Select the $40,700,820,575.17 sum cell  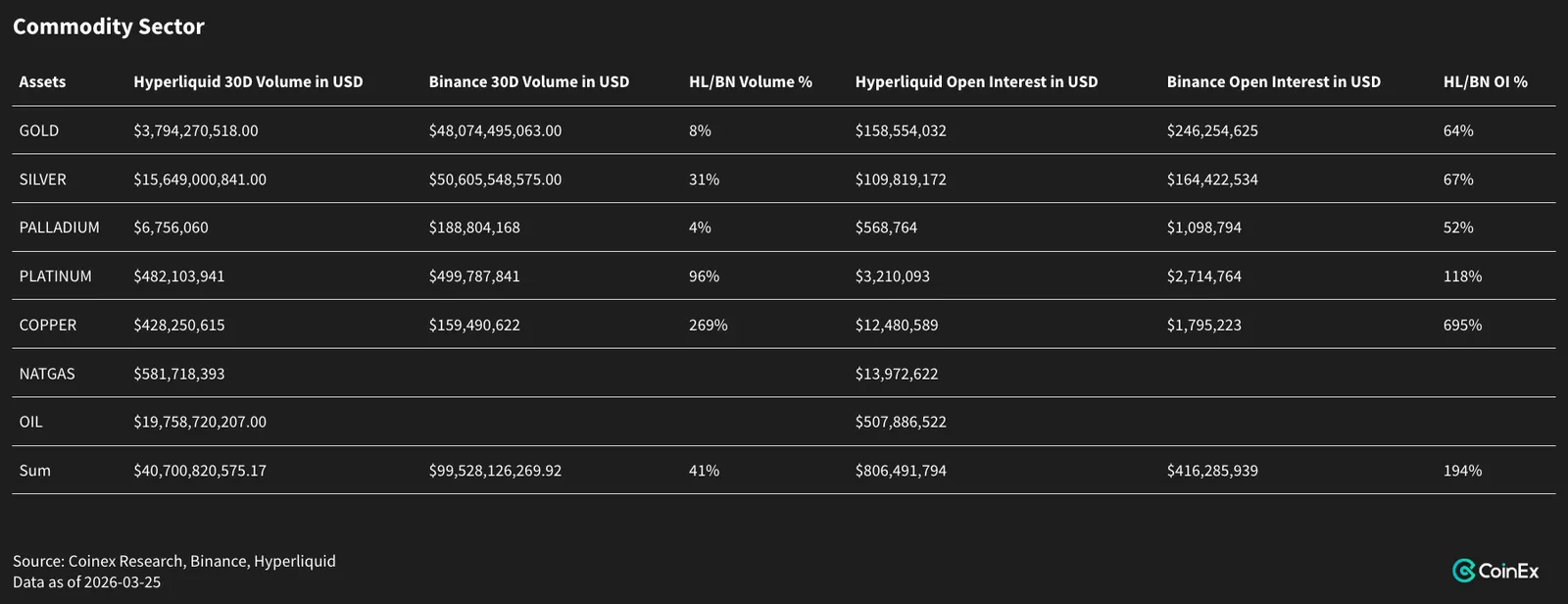[x=200, y=471]
